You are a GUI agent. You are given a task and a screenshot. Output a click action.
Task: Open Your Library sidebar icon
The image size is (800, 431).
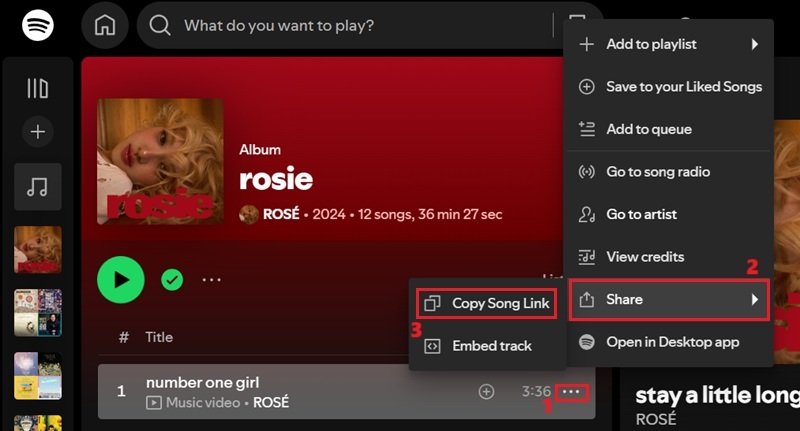pyautogui.click(x=38, y=88)
